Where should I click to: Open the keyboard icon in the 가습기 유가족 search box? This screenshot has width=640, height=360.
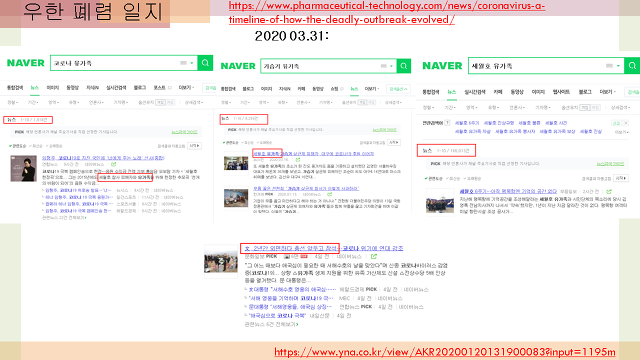click(x=384, y=66)
